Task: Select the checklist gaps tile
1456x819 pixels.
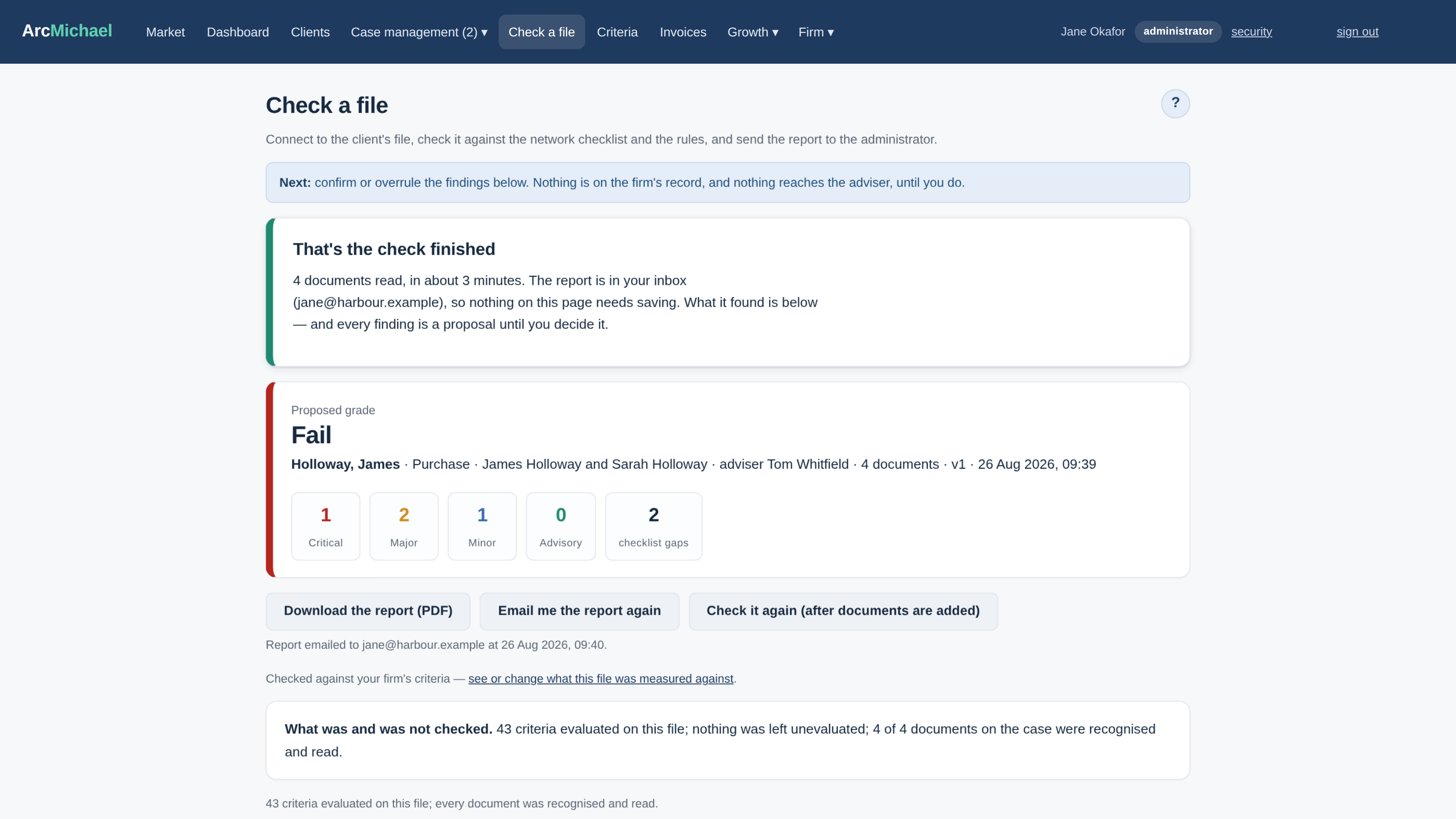Action: [x=653, y=526]
